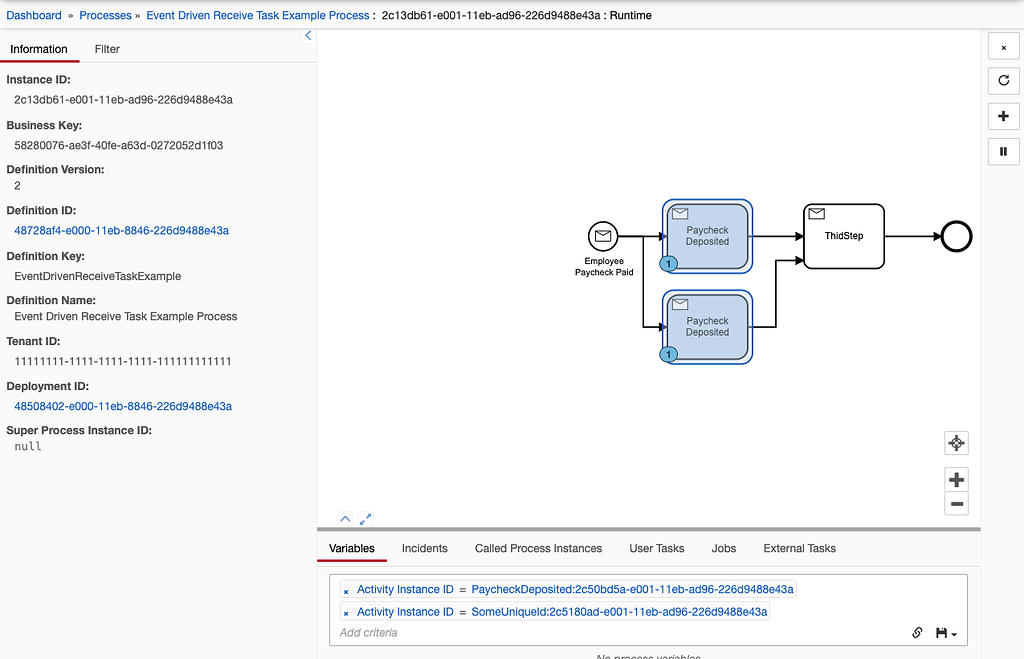Click the circular-arrow retry icon in right toolbar
This screenshot has height=659, width=1024.
tap(1003, 81)
